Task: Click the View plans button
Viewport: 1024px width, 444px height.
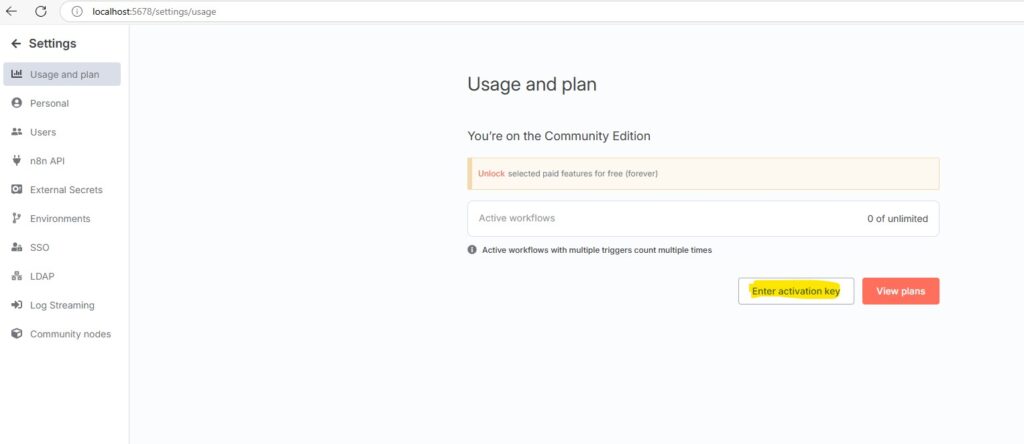Action: tap(900, 291)
